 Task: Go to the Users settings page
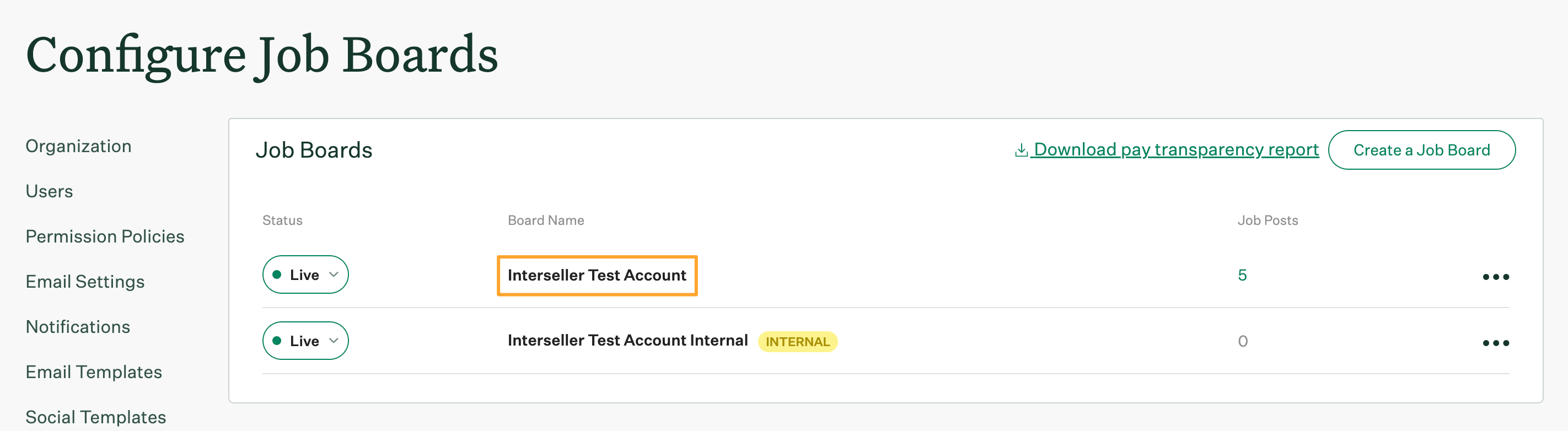[49, 191]
